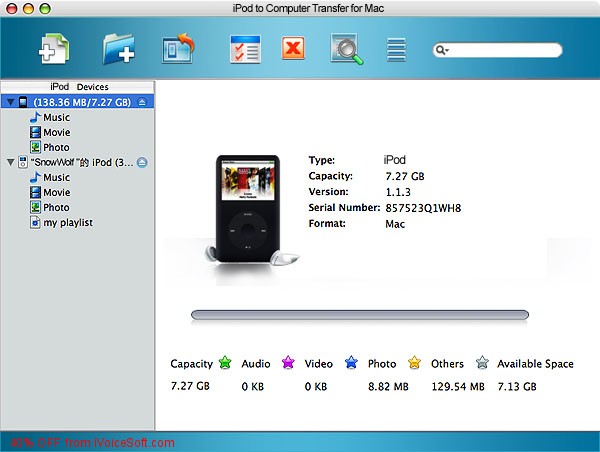Image resolution: width=600 pixels, height=452 pixels.
Task: Click the version value 1.1.3
Action: click(x=398, y=192)
